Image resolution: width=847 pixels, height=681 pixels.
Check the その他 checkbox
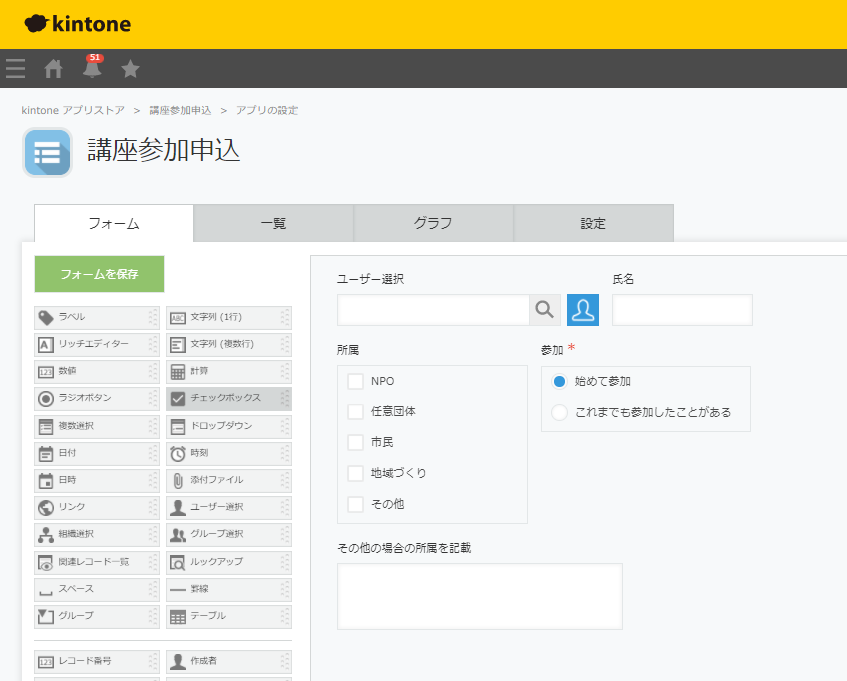pos(355,504)
